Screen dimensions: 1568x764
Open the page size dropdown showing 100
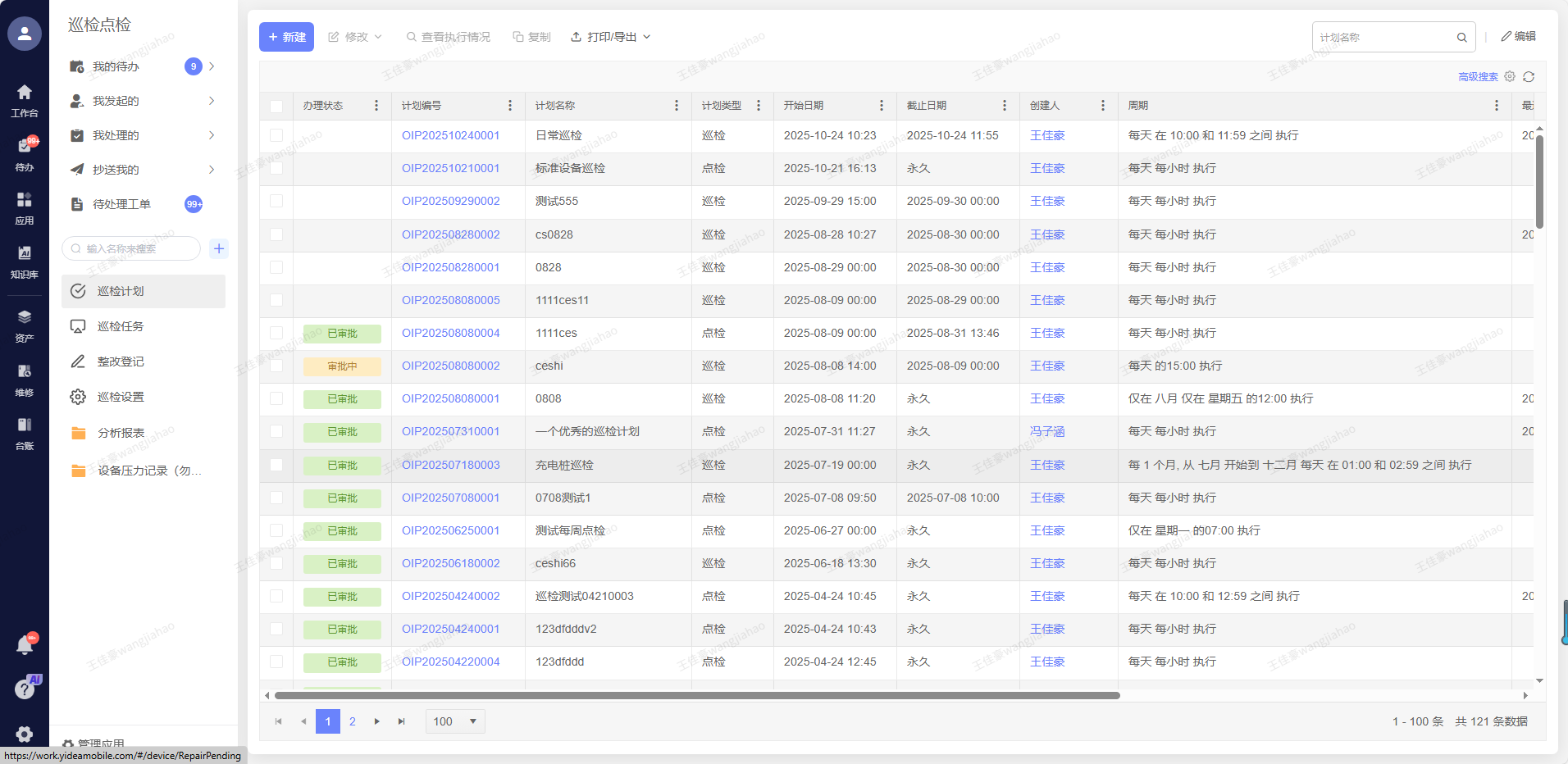coord(455,721)
